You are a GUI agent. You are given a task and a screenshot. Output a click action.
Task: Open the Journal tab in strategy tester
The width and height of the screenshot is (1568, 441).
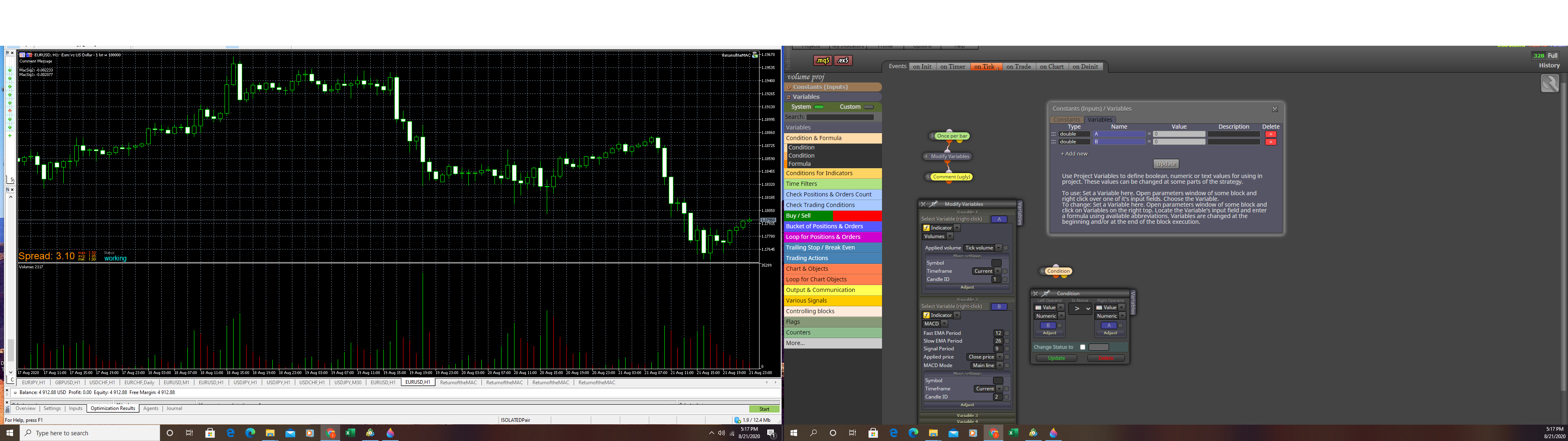(174, 409)
